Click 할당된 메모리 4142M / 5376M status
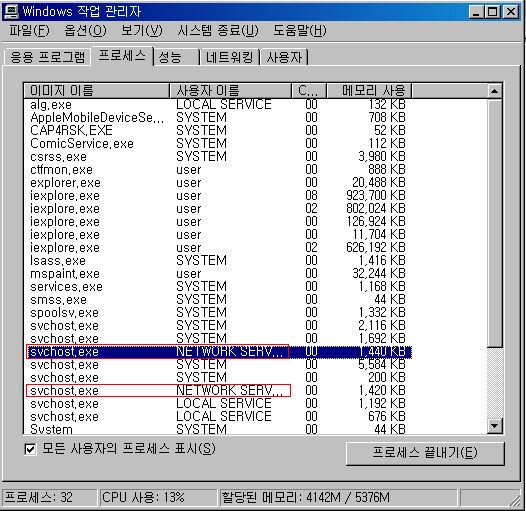 337,498
